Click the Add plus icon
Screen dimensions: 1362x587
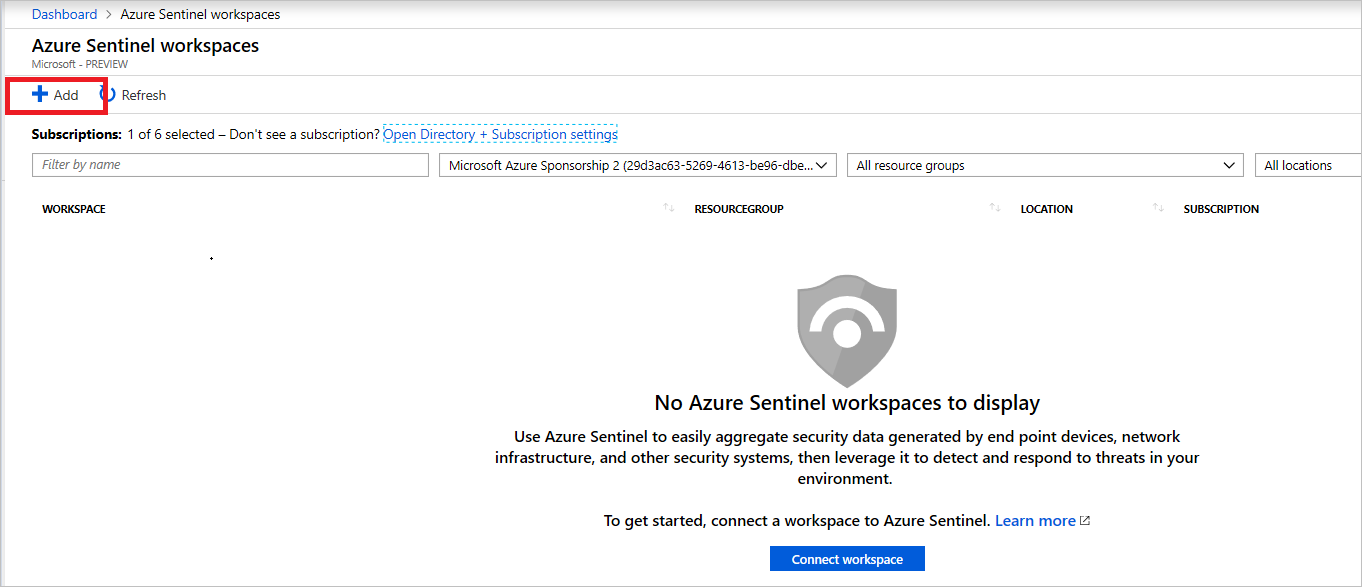tap(40, 94)
